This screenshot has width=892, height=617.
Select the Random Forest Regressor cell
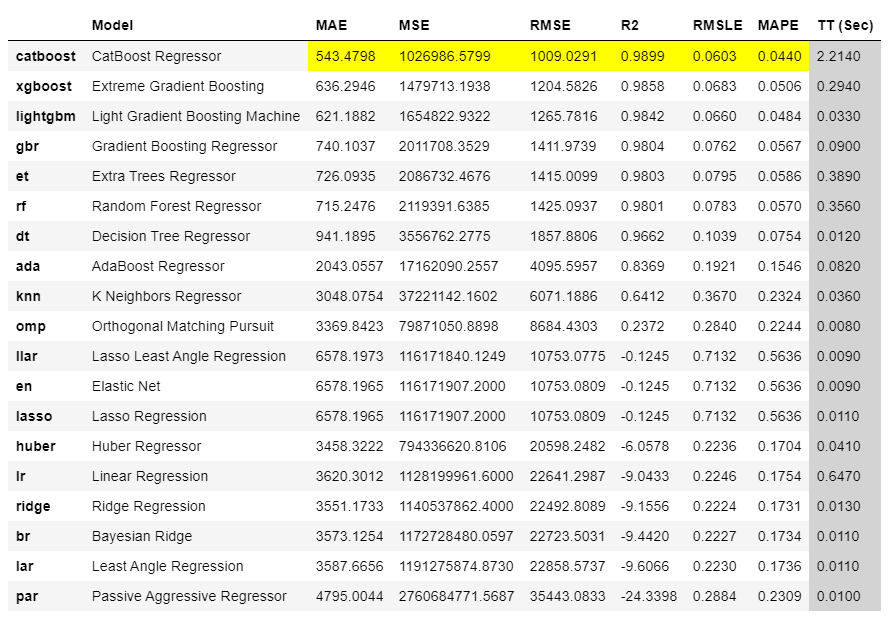pyautogui.click(x=176, y=207)
